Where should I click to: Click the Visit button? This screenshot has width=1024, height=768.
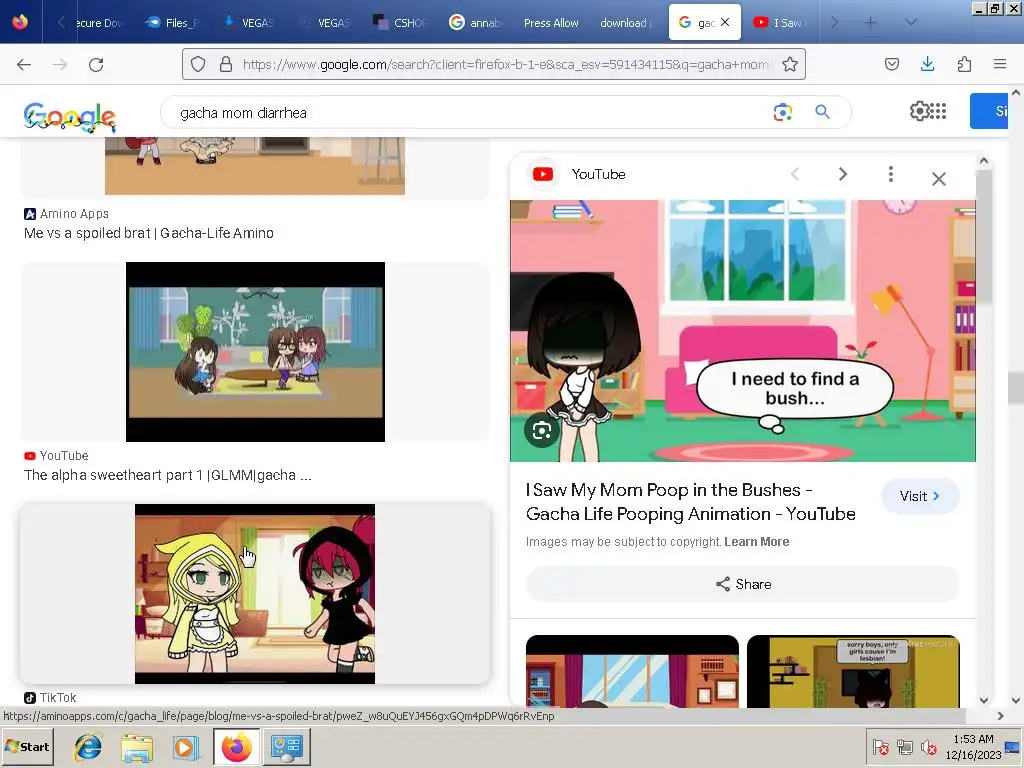(x=920, y=496)
